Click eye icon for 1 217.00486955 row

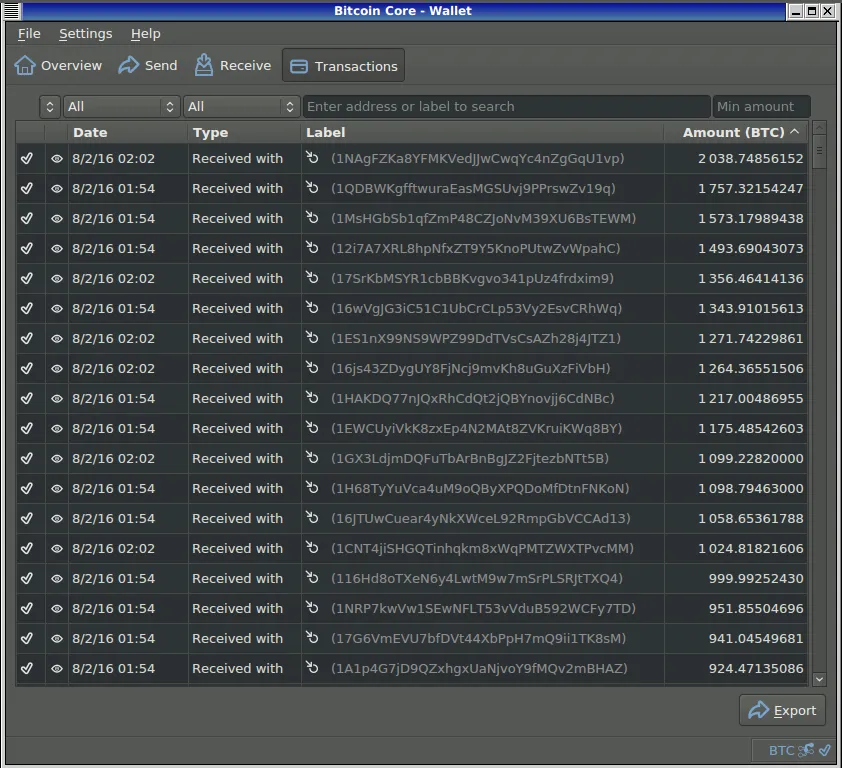[56, 399]
